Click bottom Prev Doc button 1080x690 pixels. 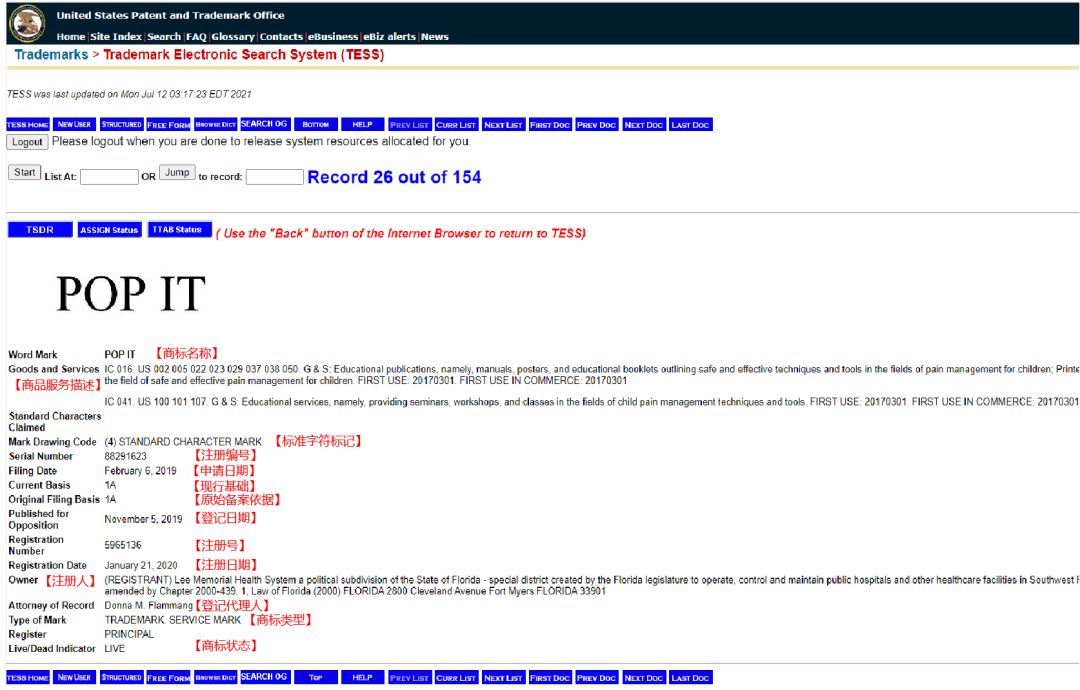click(596, 678)
